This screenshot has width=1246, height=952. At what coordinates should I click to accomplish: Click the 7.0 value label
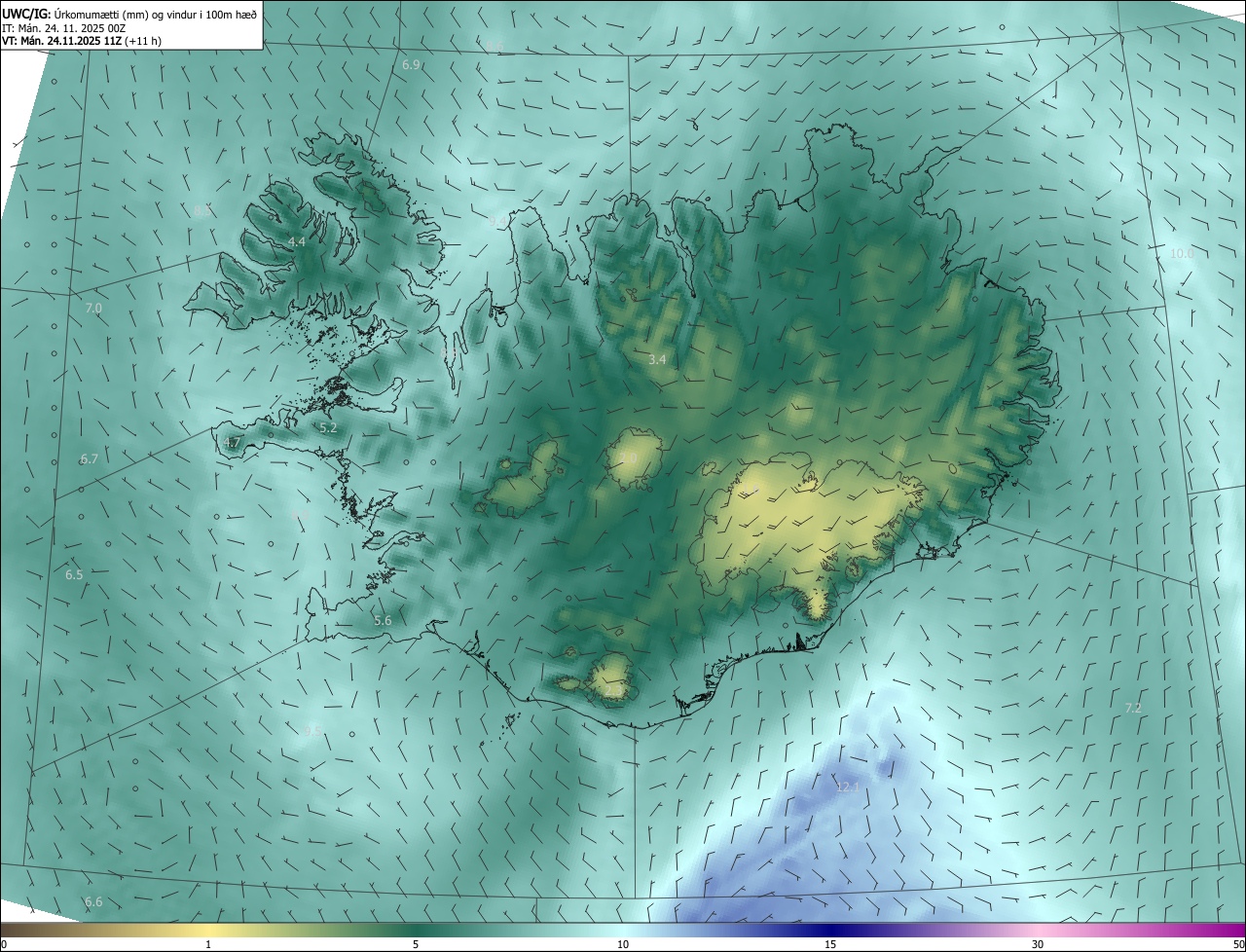[x=93, y=308]
